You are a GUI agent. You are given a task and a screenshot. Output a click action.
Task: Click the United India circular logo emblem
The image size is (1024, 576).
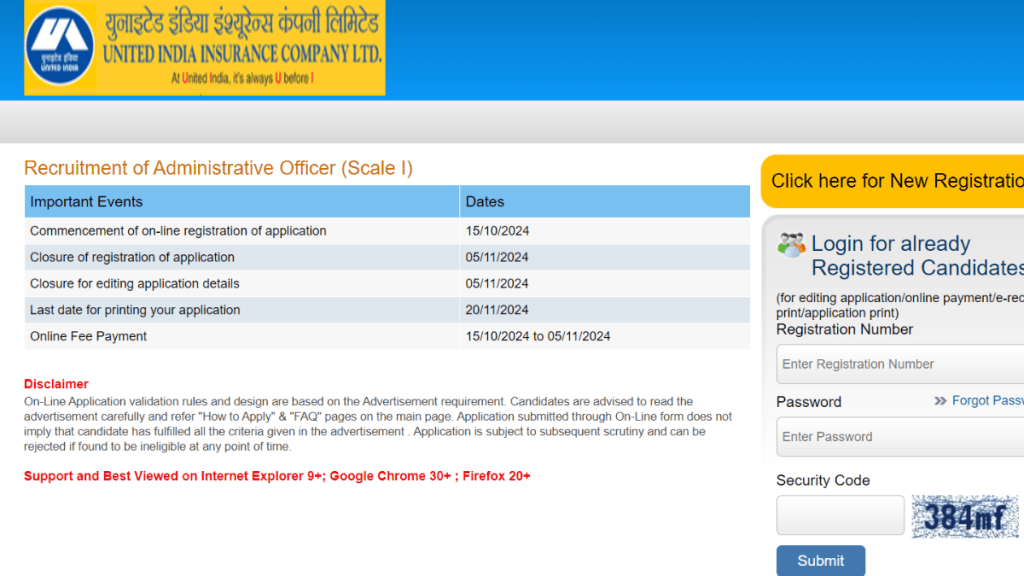tap(63, 47)
